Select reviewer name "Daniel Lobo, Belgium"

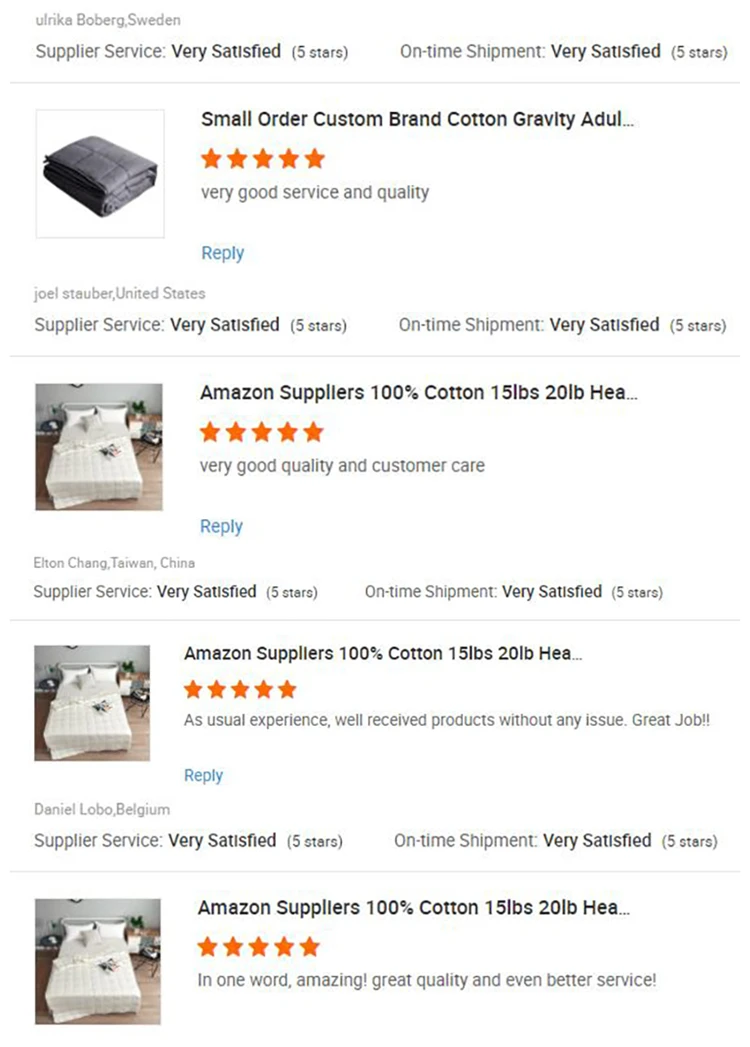coord(101,809)
